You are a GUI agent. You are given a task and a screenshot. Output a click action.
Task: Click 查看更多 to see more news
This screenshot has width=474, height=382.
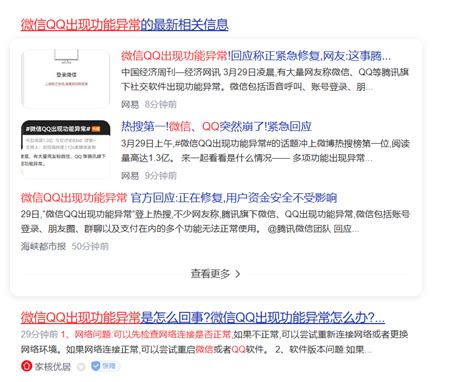coord(210,274)
